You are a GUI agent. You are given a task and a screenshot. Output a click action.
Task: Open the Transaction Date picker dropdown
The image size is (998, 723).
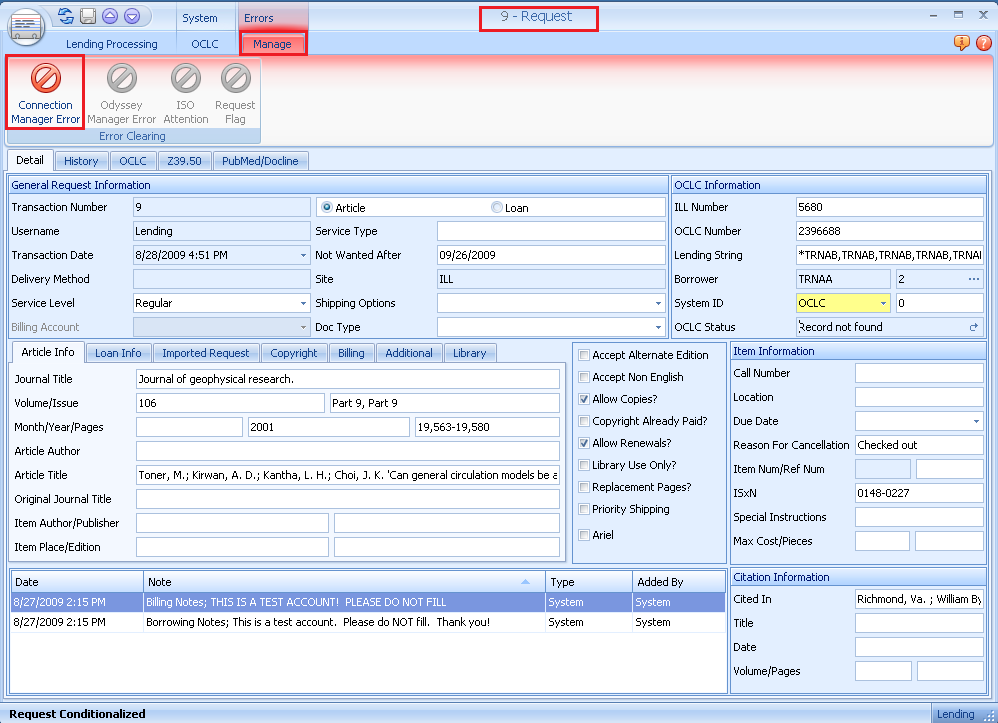(303, 255)
